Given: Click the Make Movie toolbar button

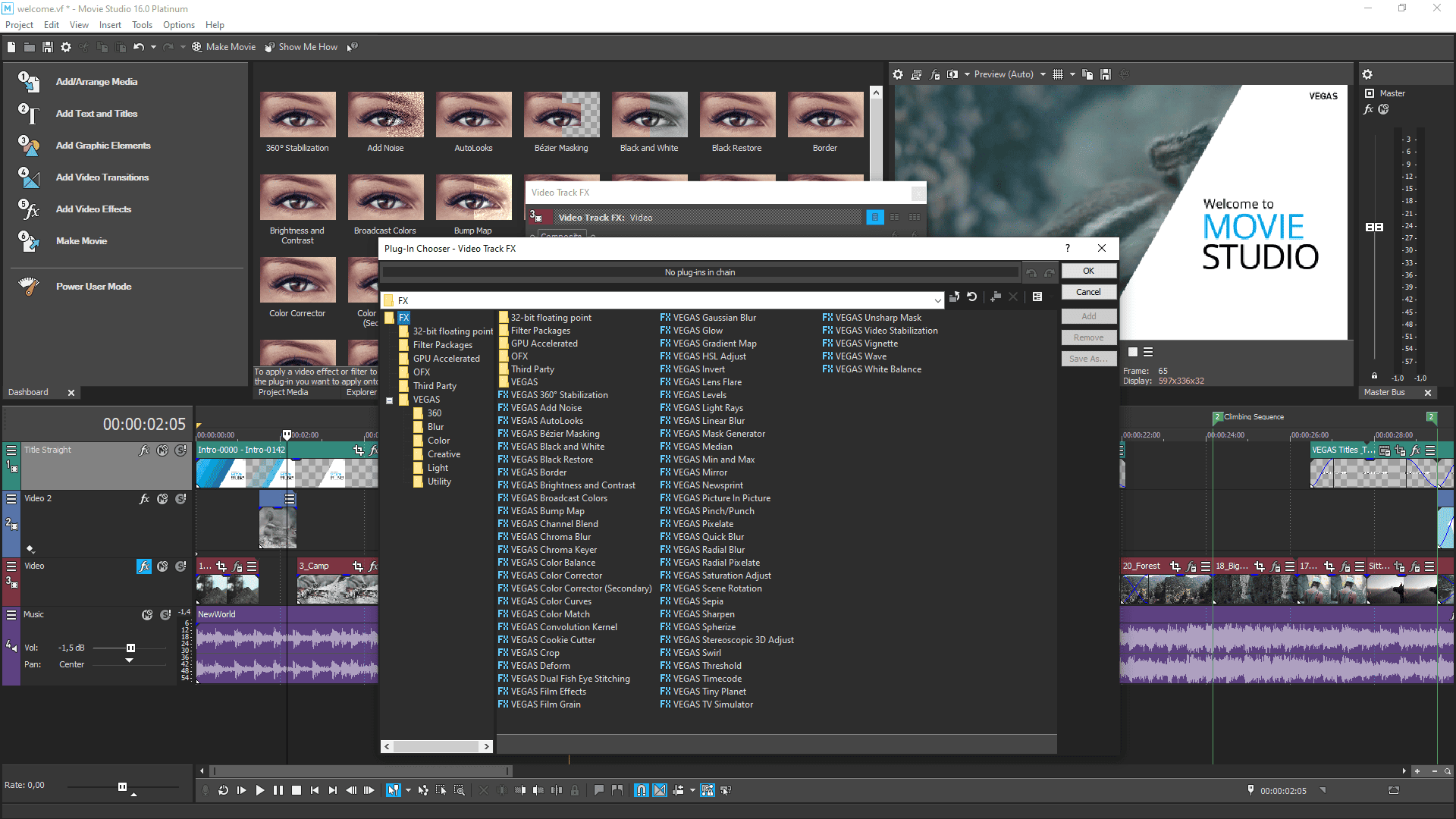Looking at the screenshot, I should (224, 47).
